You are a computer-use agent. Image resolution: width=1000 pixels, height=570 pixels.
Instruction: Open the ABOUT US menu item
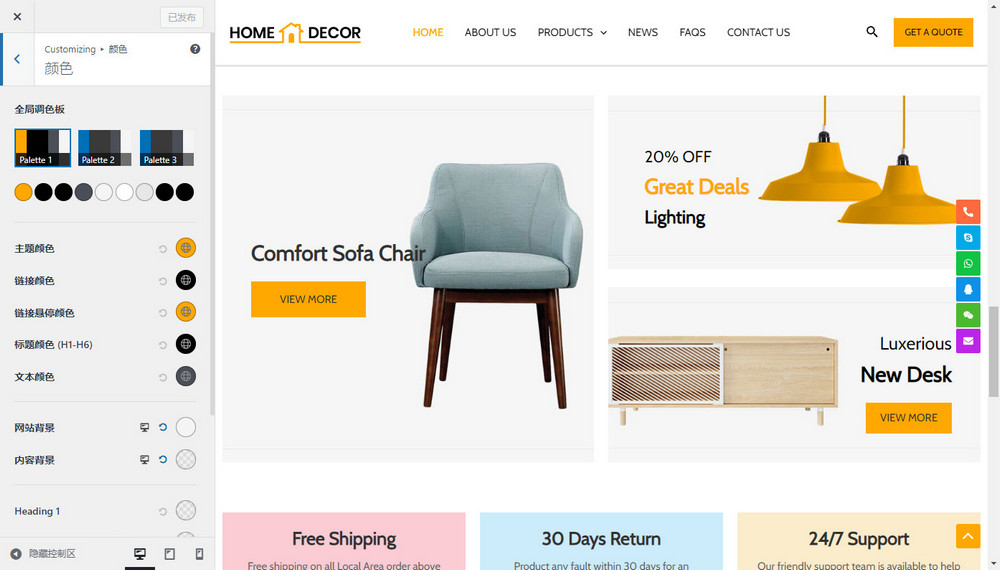point(490,32)
